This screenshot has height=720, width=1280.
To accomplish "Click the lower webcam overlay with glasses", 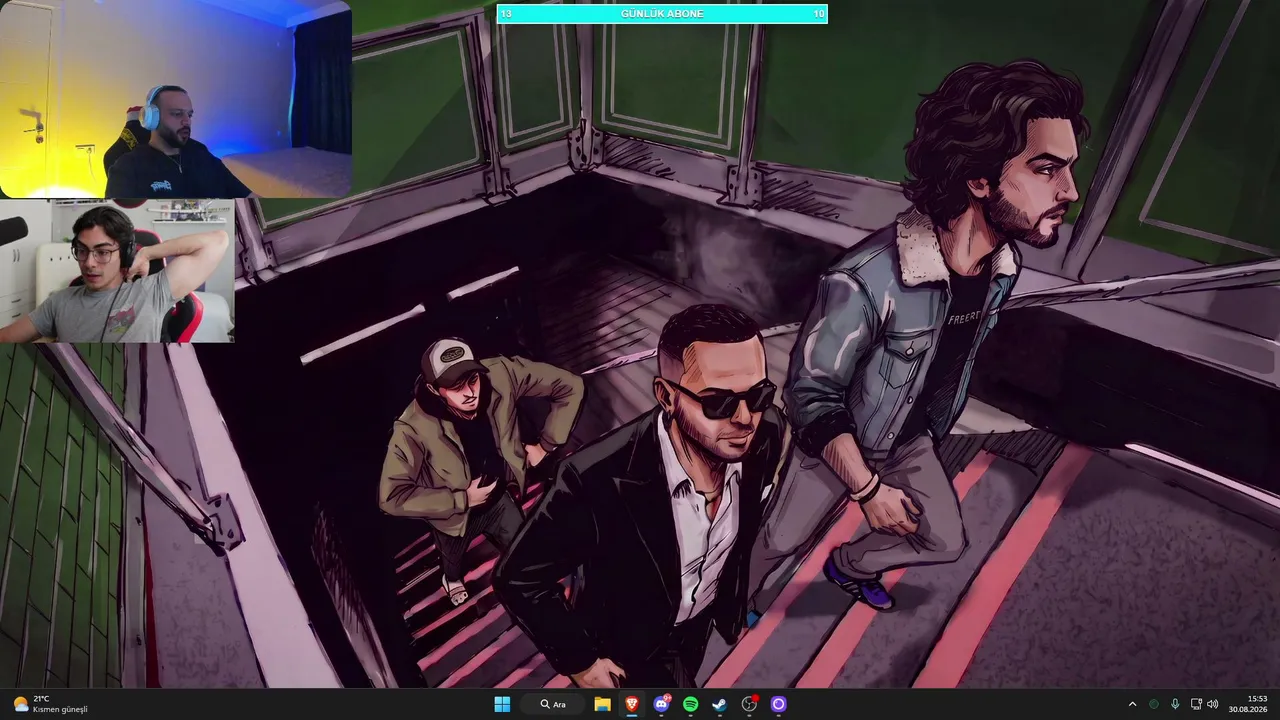I will pos(117,271).
